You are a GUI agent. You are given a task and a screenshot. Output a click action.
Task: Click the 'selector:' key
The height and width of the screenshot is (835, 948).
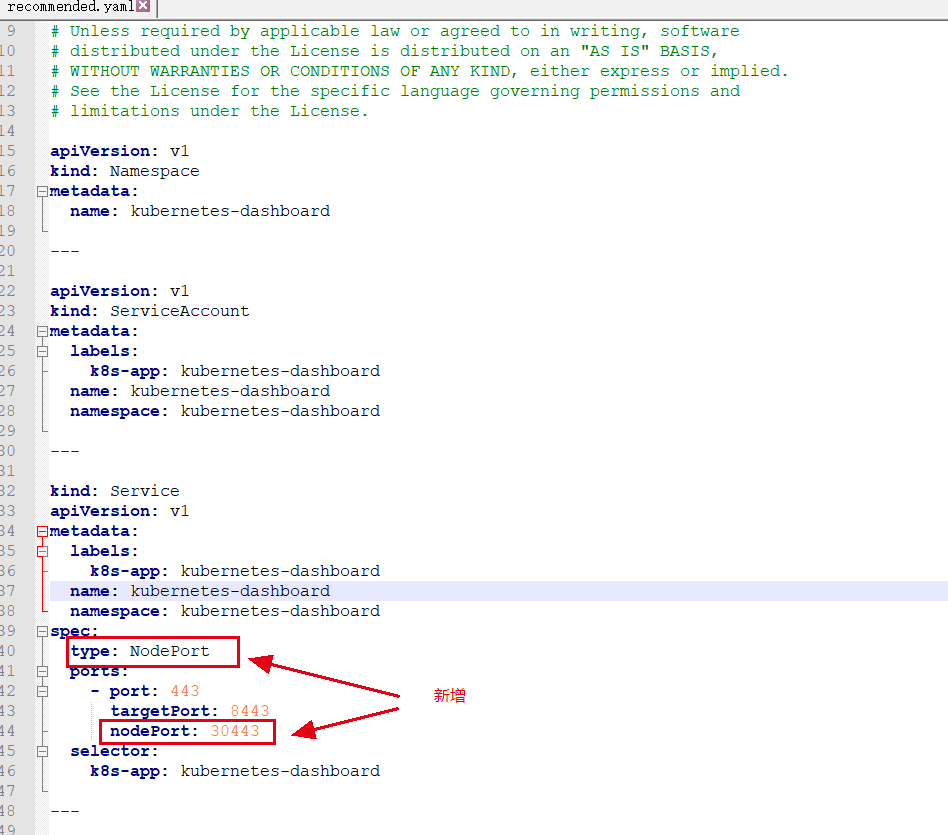point(114,751)
